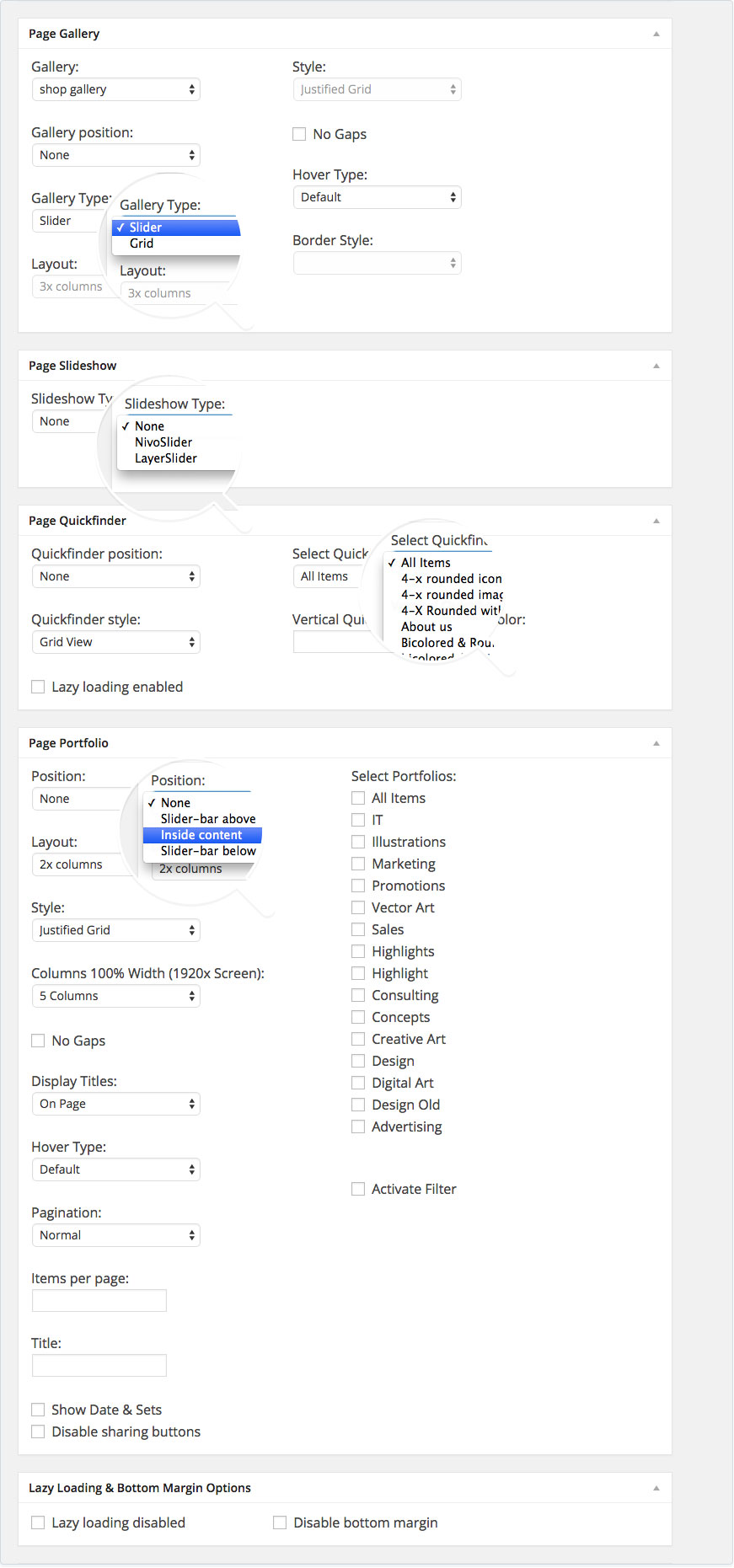The width and height of the screenshot is (734, 1568).
Task: Open the Gallery dropdown showing shop gallery
Action: point(116,89)
